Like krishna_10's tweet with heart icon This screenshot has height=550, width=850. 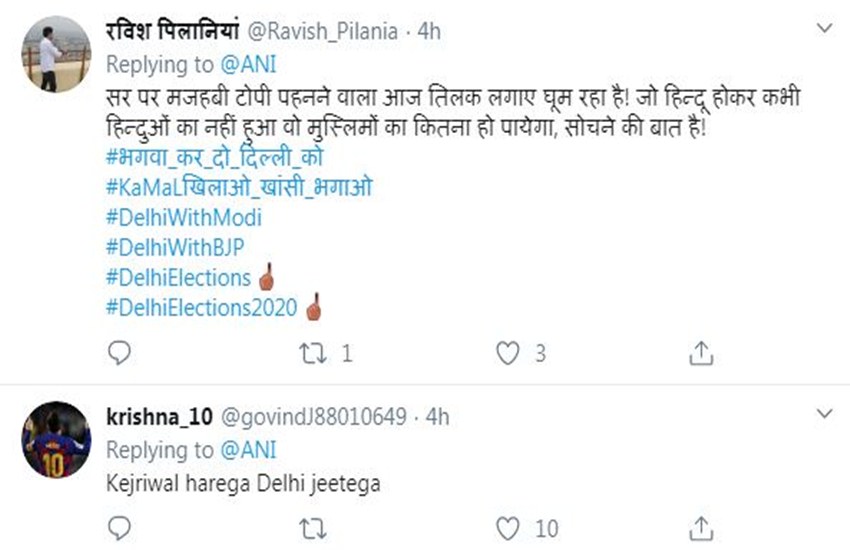click(x=509, y=525)
